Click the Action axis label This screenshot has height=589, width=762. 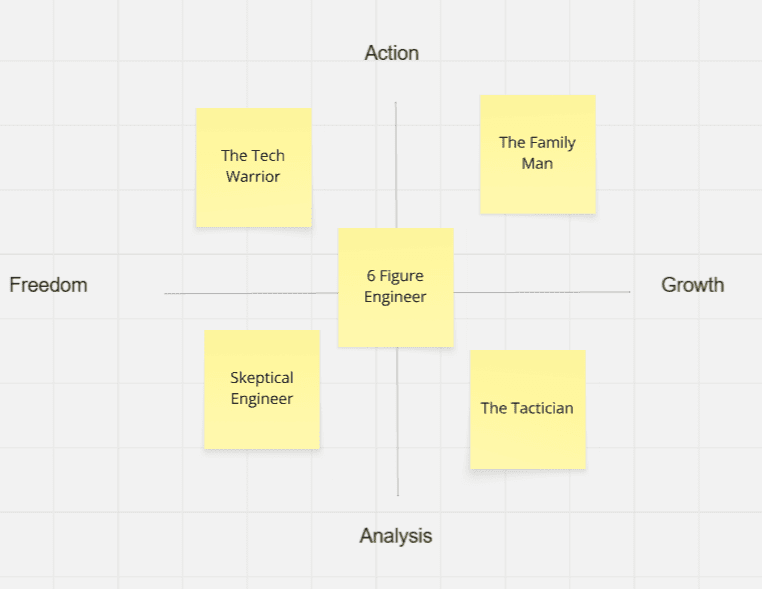(392, 53)
